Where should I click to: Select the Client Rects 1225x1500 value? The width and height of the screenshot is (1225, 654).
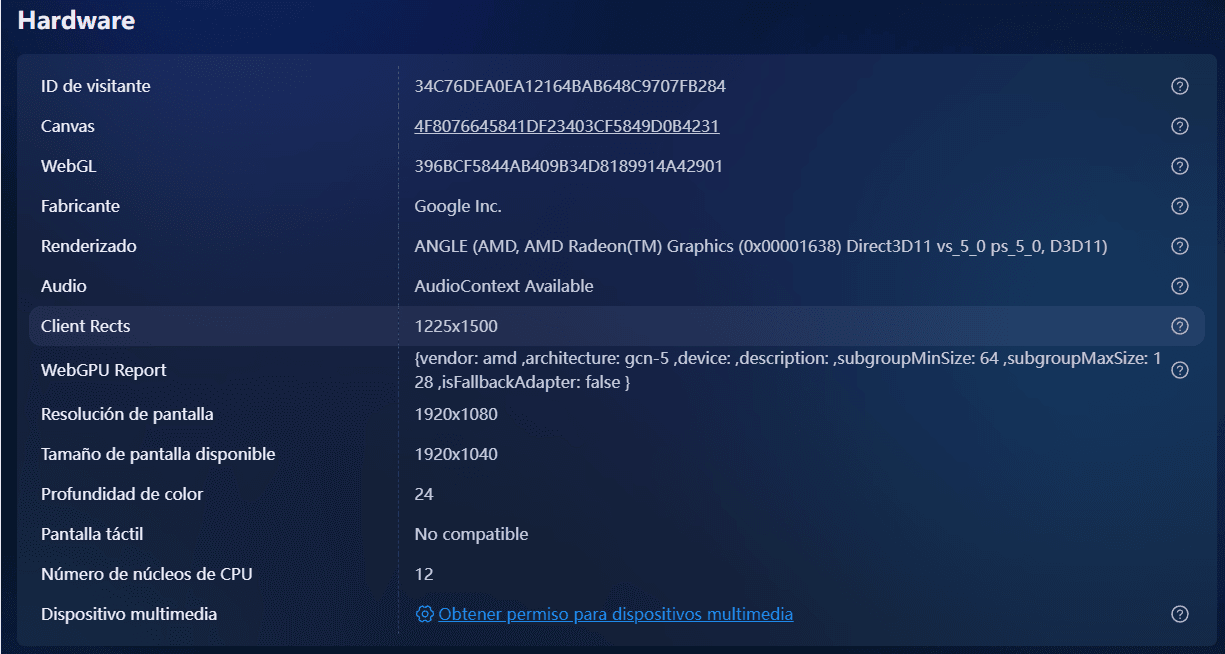coord(456,326)
